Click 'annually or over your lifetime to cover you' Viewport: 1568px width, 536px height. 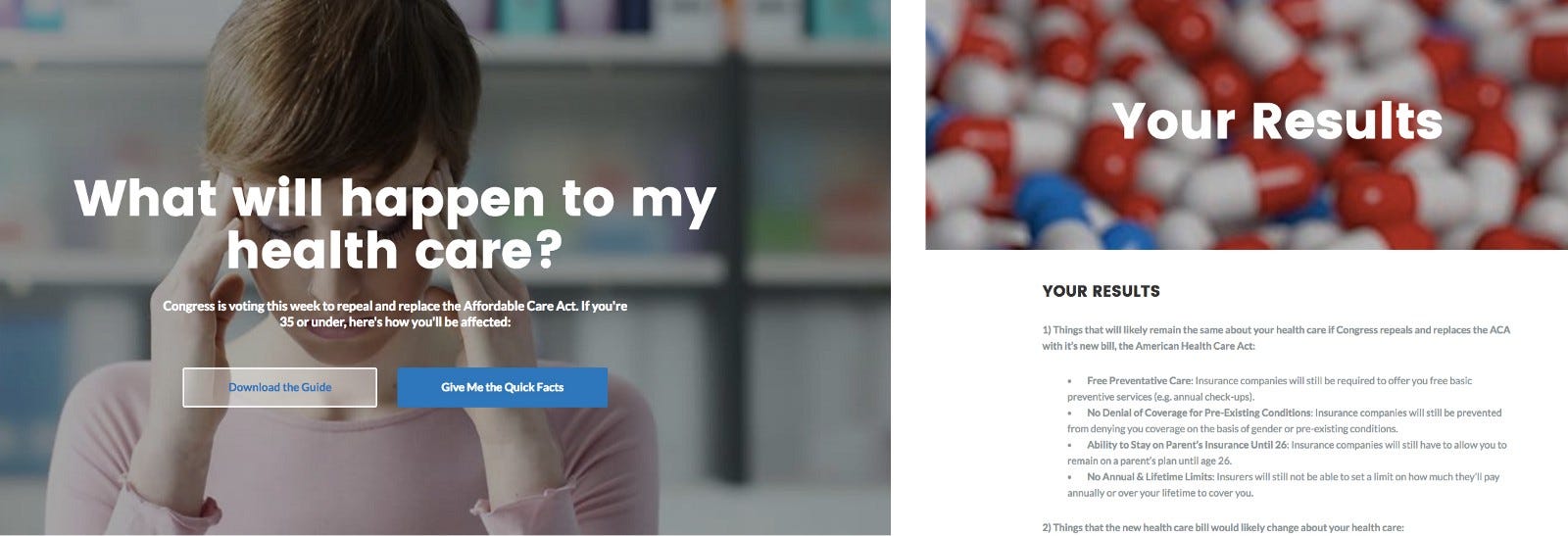pos(1160,493)
